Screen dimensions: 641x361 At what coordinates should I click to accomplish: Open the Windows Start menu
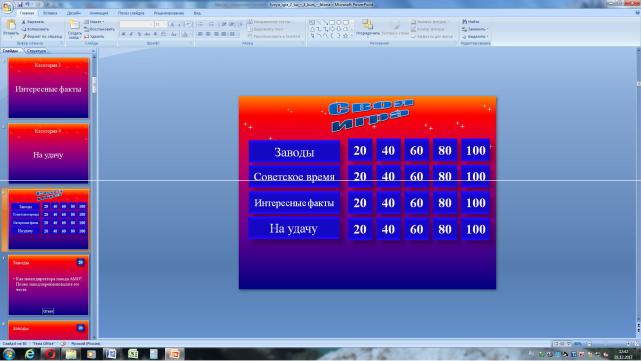[9, 354]
